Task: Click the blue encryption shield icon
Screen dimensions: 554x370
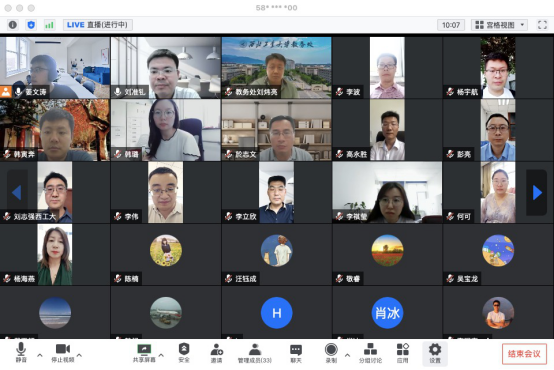Action: coord(31,25)
